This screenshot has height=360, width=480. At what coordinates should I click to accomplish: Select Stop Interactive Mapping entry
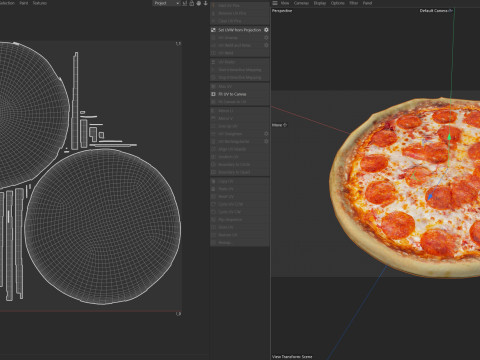[x=239, y=77]
